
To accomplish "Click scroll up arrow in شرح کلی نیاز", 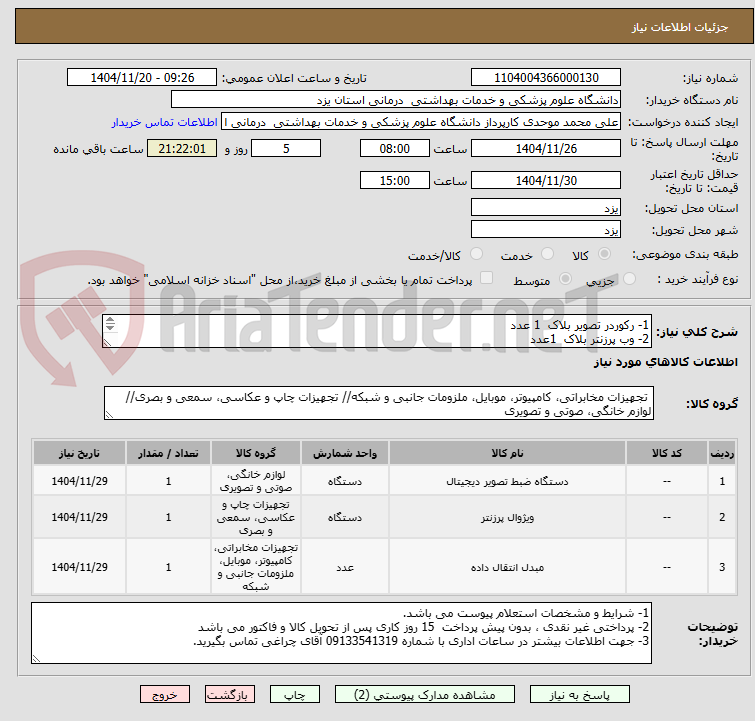I will coord(110,320).
